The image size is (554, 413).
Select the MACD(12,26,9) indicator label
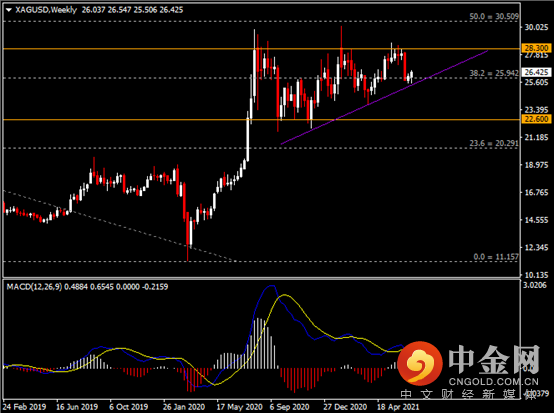click(34, 287)
